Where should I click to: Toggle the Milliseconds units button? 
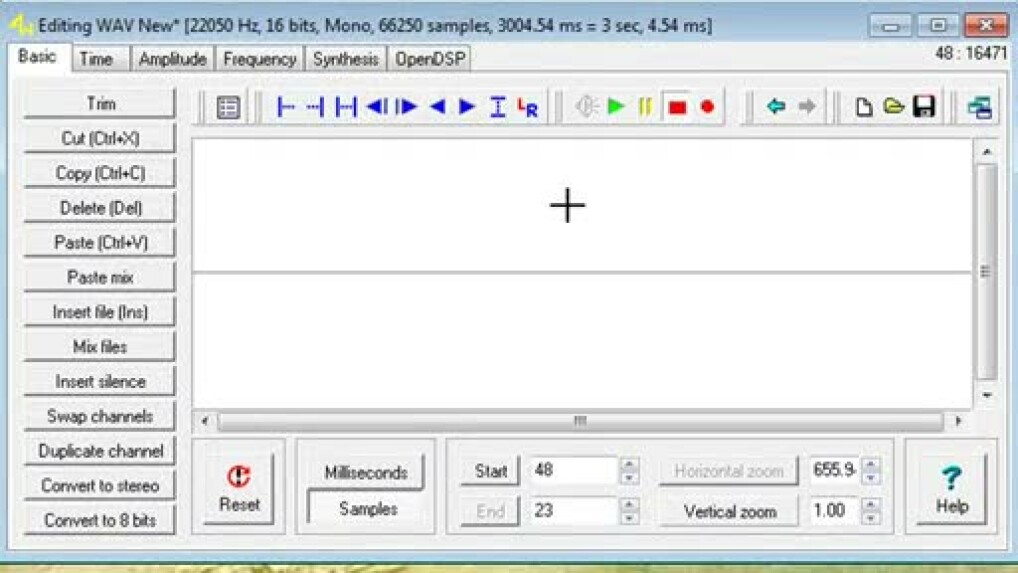[366, 472]
